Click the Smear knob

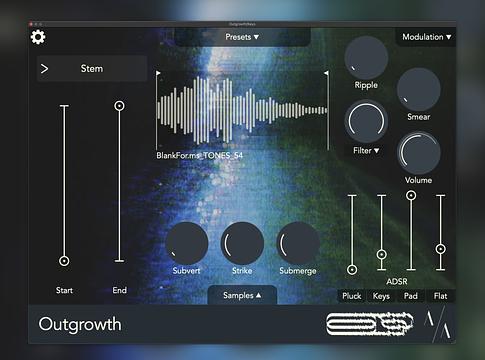419,90
